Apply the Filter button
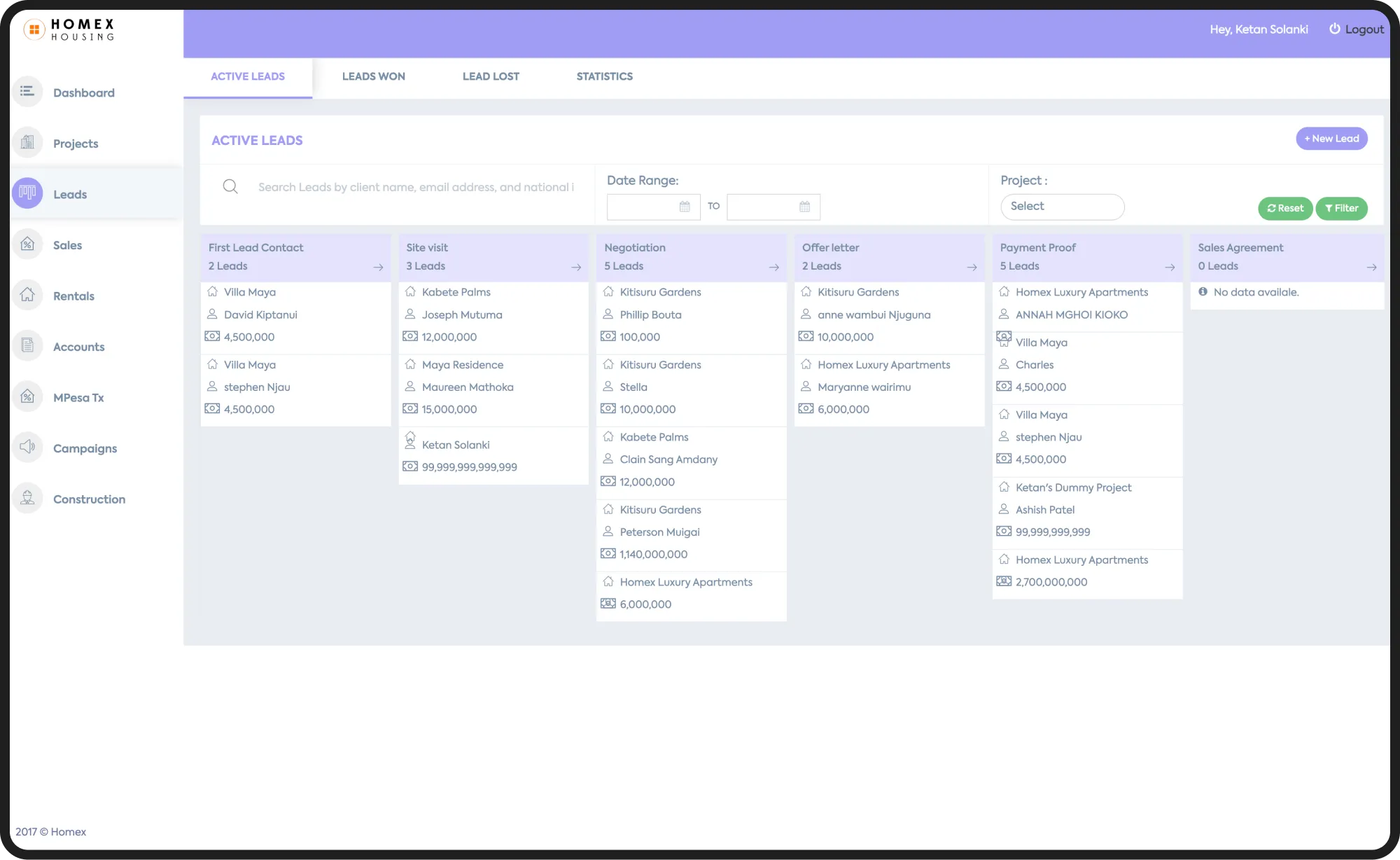This screenshot has width=1400, height=860. click(1341, 208)
